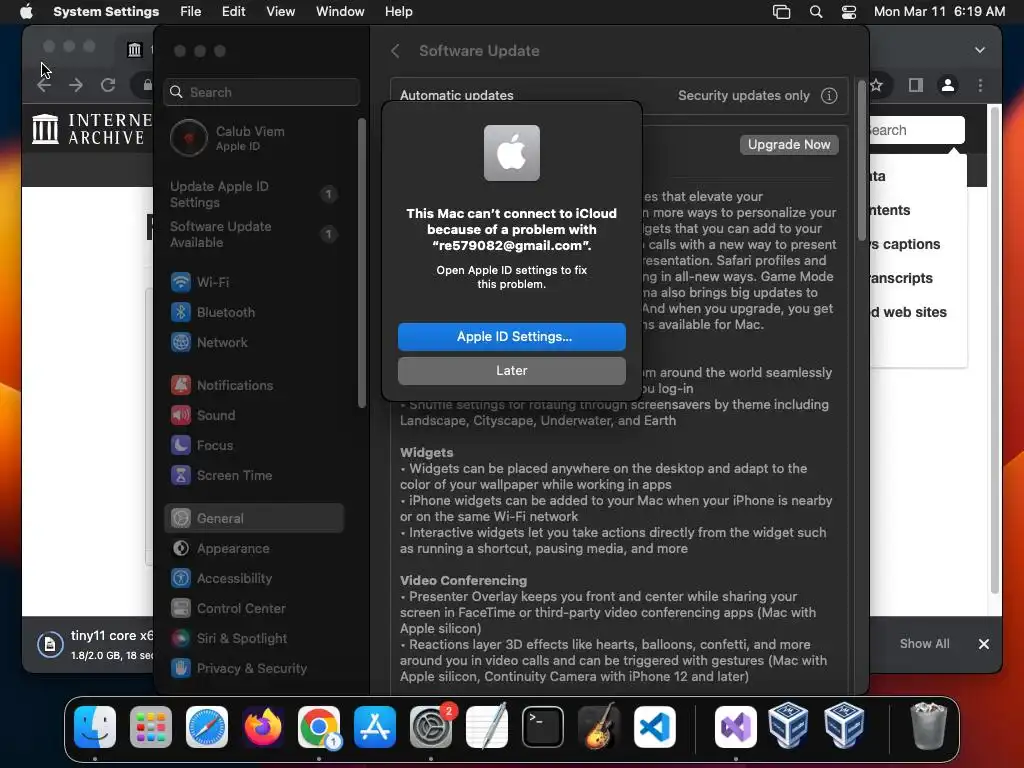Open Accessibility settings icon
The width and height of the screenshot is (1024, 768).
181,579
